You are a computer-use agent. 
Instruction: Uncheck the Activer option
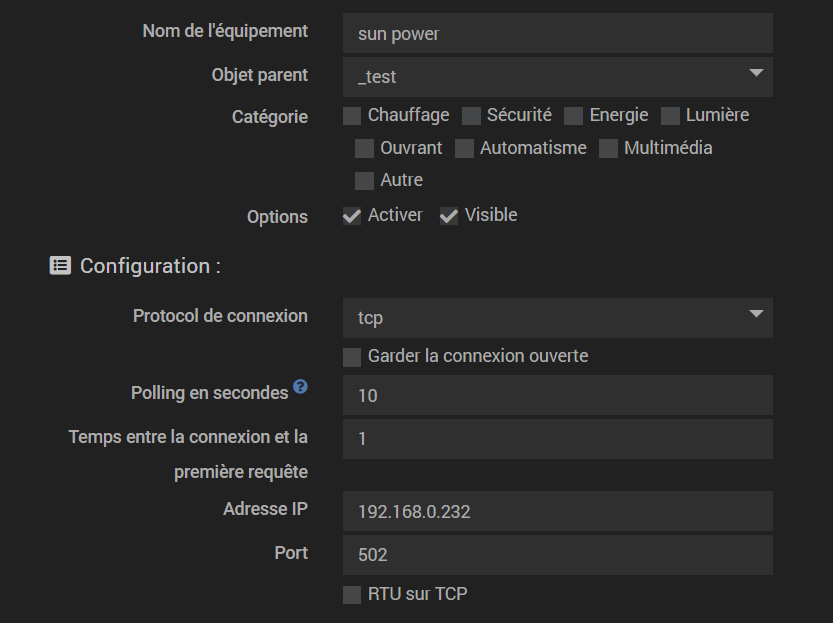click(x=352, y=216)
